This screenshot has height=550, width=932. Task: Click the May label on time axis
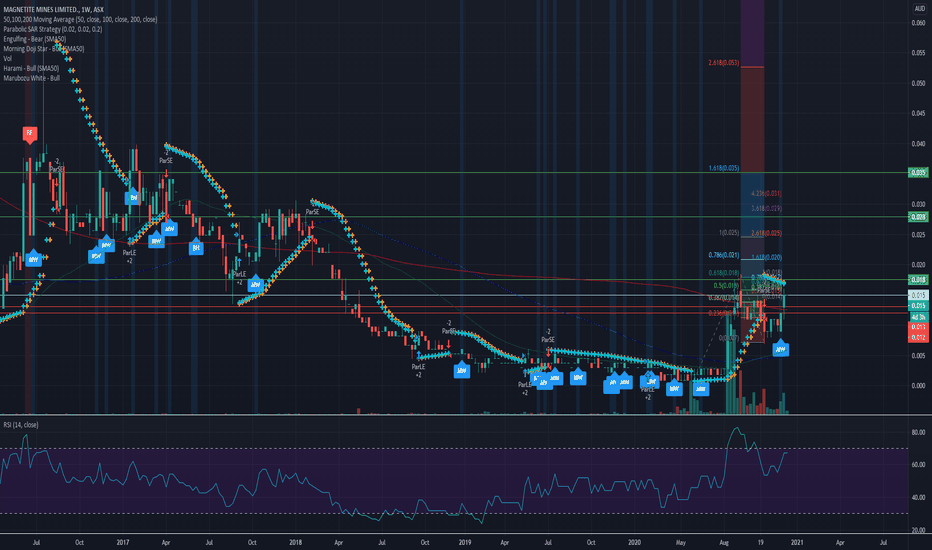pos(681,542)
